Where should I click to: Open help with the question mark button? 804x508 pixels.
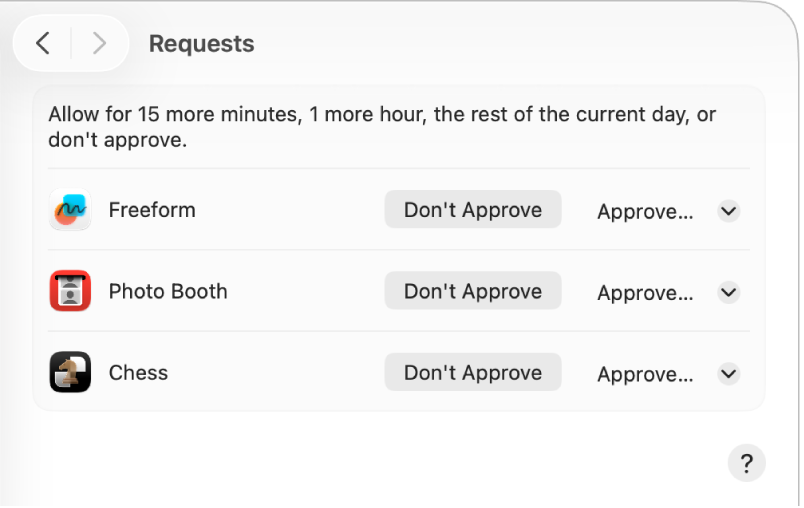pos(746,464)
